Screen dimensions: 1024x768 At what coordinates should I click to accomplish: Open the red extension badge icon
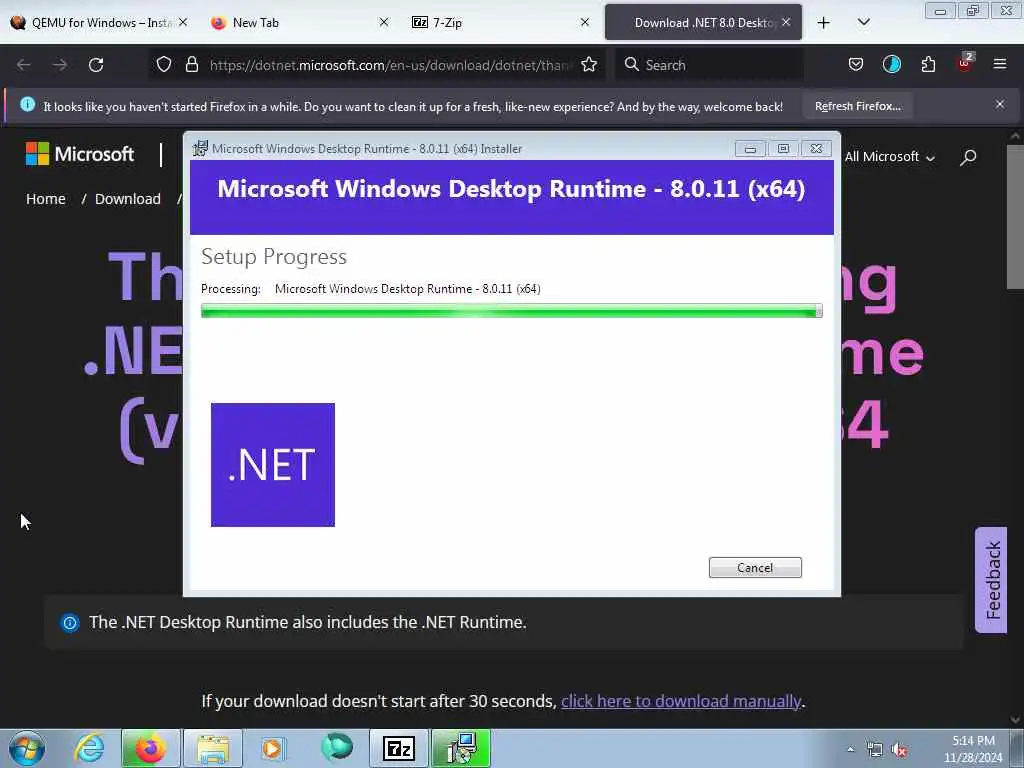(x=965, y=63)
